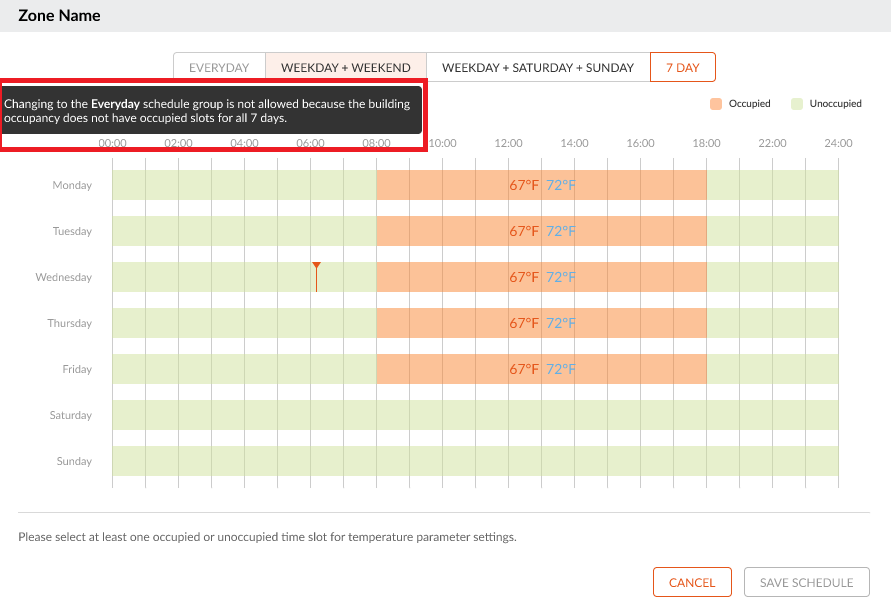Click the 24:00 time axis label
This screenshot has height=614, width=891.
pyautogui.click(x=838, y=143)
